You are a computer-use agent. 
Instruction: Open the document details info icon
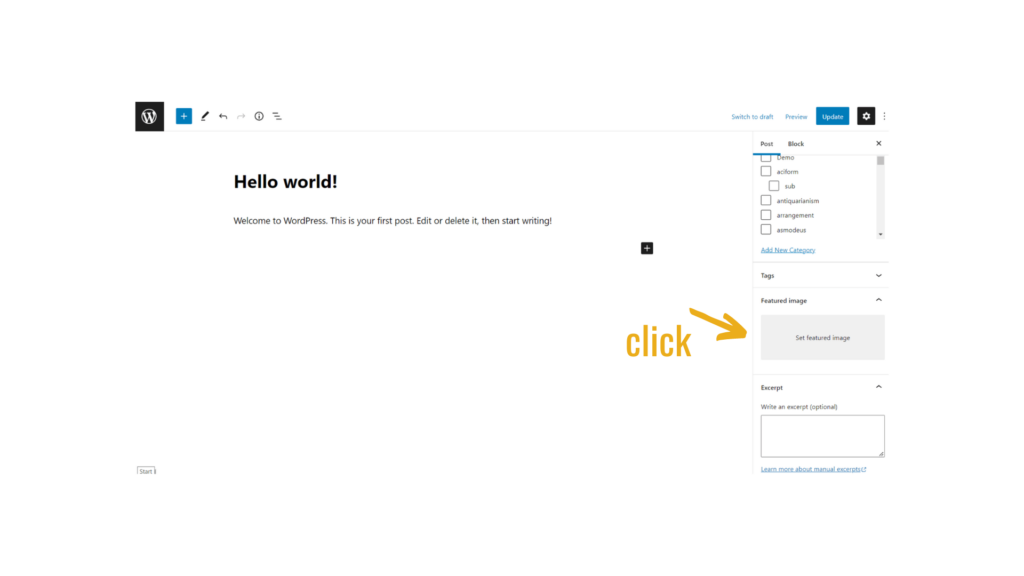[x=259, y=116]
